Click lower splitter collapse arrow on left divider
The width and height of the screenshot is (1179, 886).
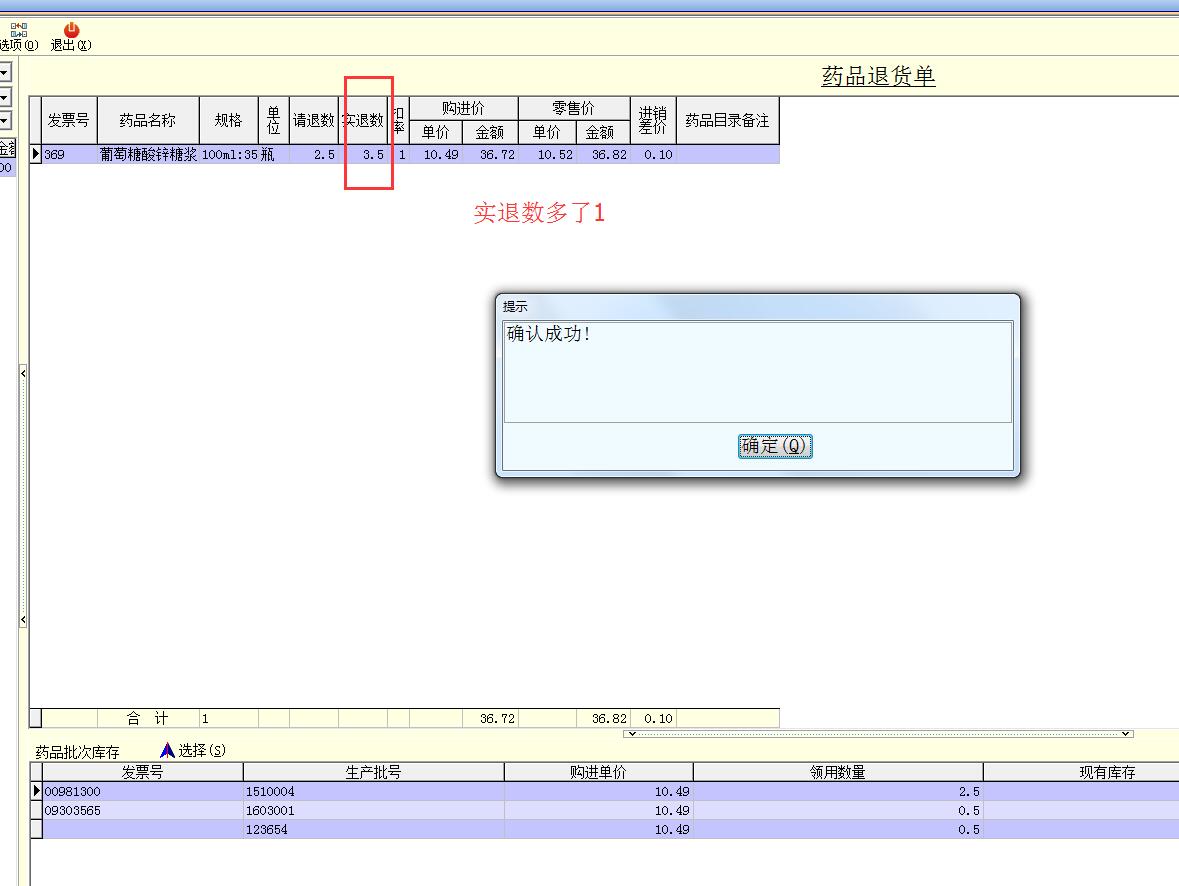(x=23, y=620)
